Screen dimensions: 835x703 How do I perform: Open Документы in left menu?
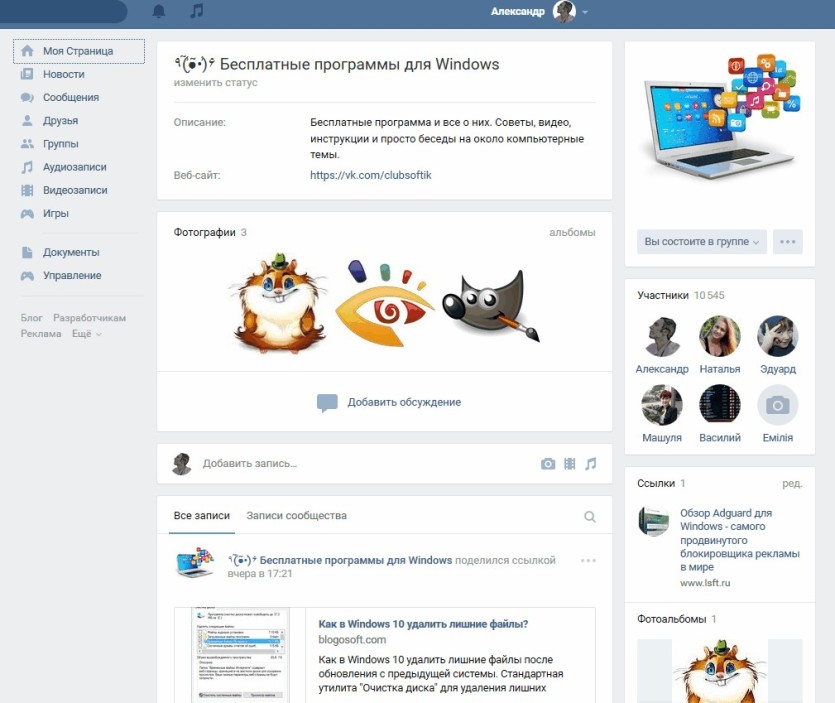point(71,252)
